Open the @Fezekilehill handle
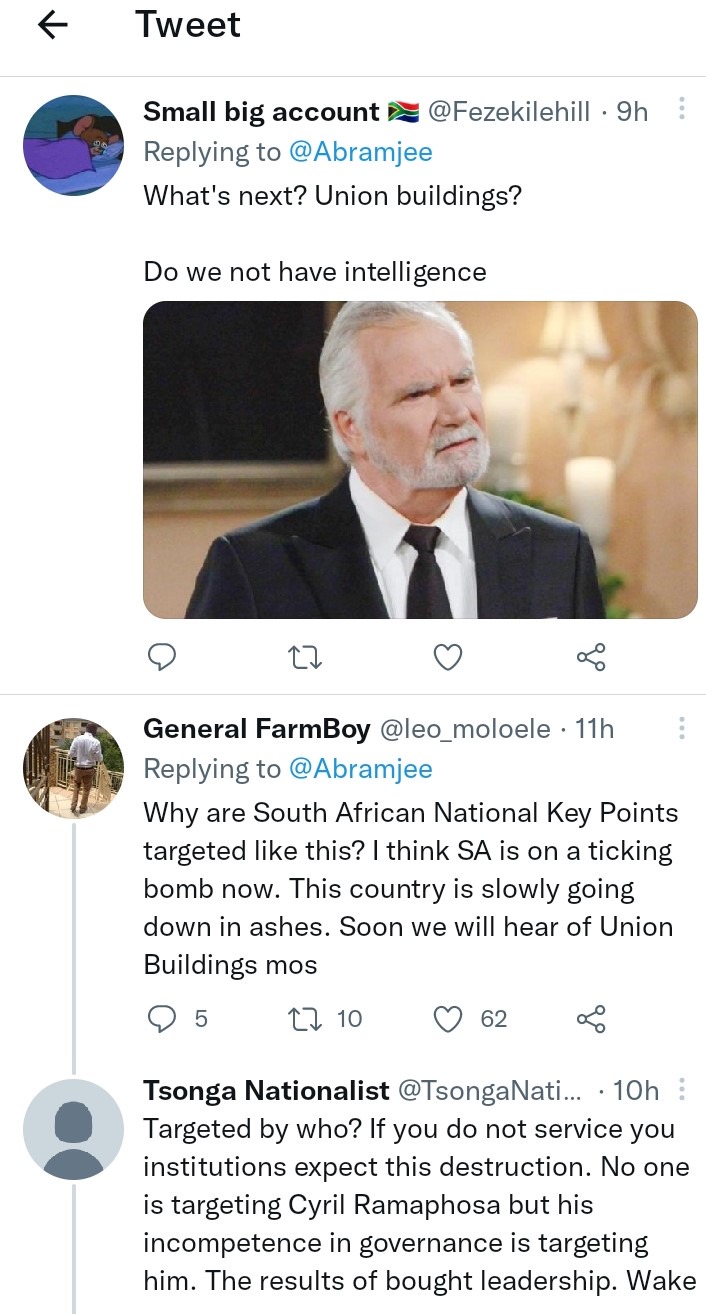The width and height of the screenshot is (706, 1314). (x=509, y=111)
